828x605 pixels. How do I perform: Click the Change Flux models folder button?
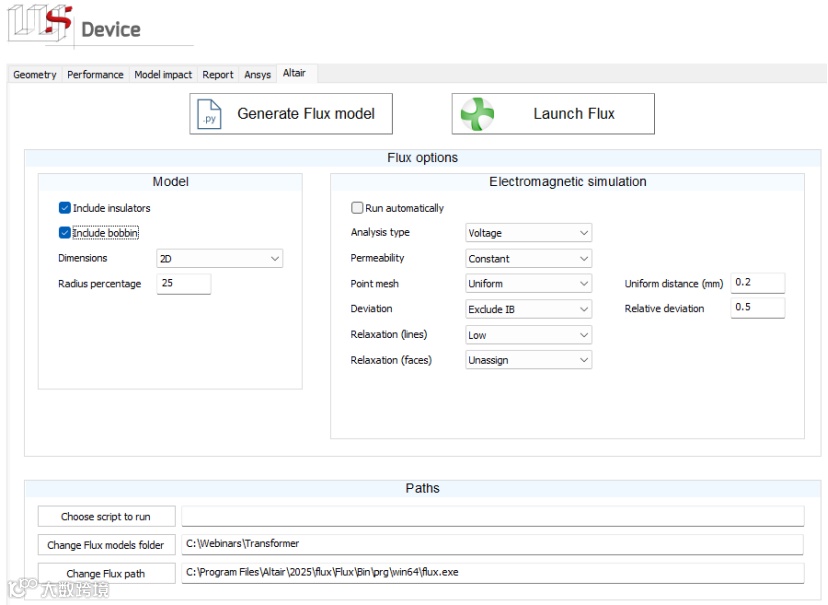tap(106, 545)
